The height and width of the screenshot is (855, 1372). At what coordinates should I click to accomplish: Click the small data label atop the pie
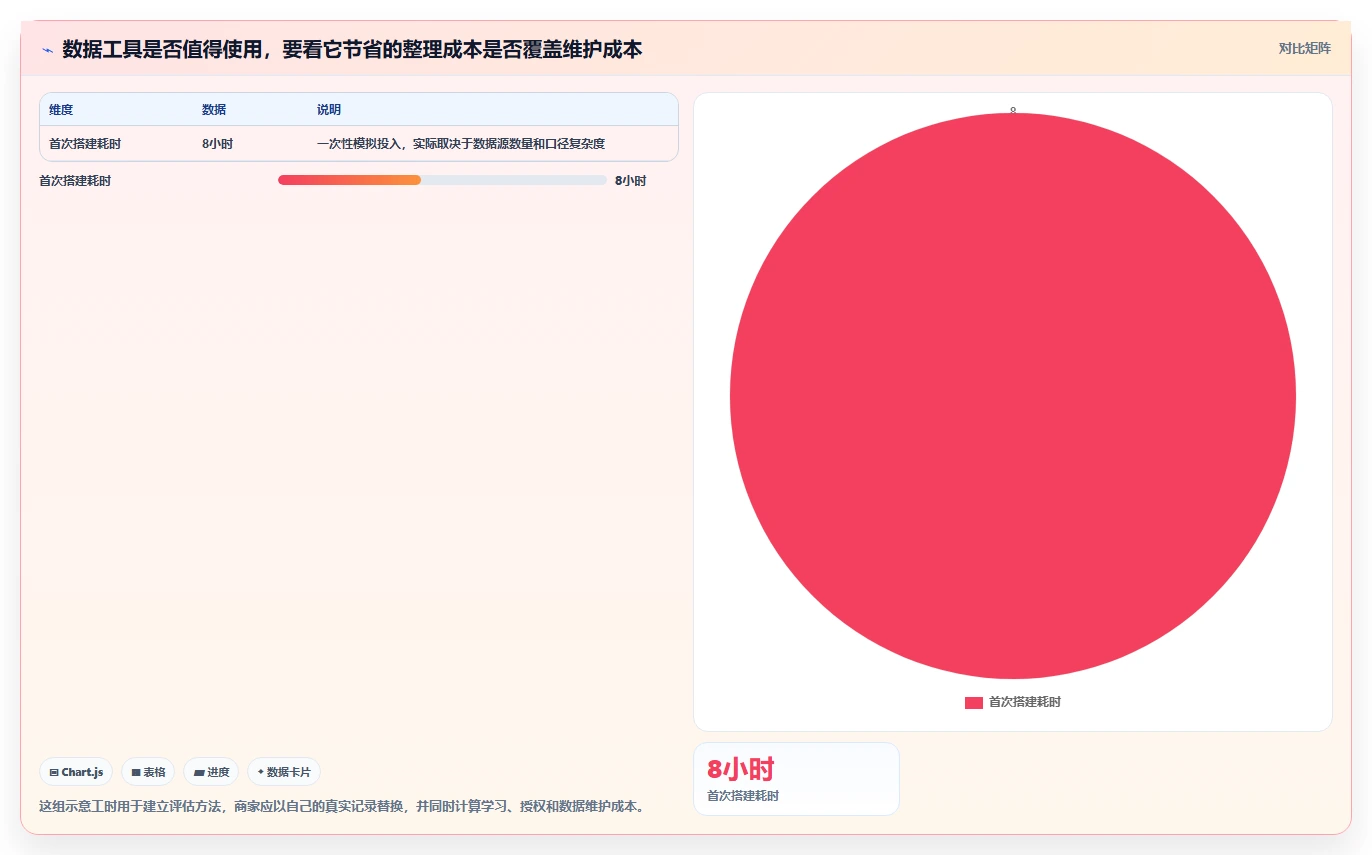pos(1013,109)
